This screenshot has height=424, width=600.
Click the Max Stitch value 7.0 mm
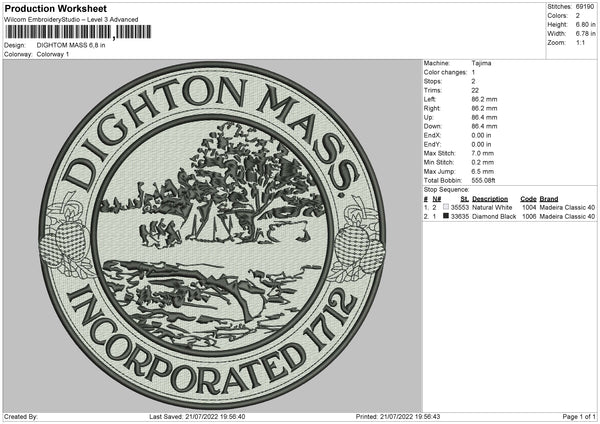point(483,153)
